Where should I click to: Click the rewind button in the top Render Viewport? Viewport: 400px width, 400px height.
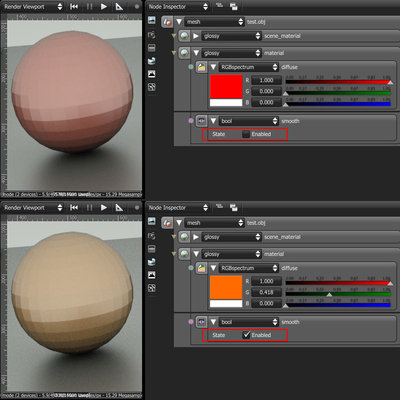pos(74,7)
